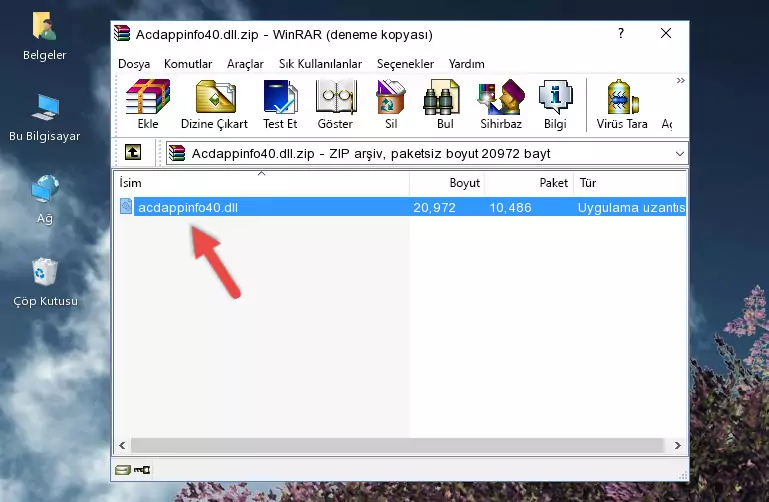Sort by İsim column header
This screenshot has height=502, width=769.
(x=262, y=183)
